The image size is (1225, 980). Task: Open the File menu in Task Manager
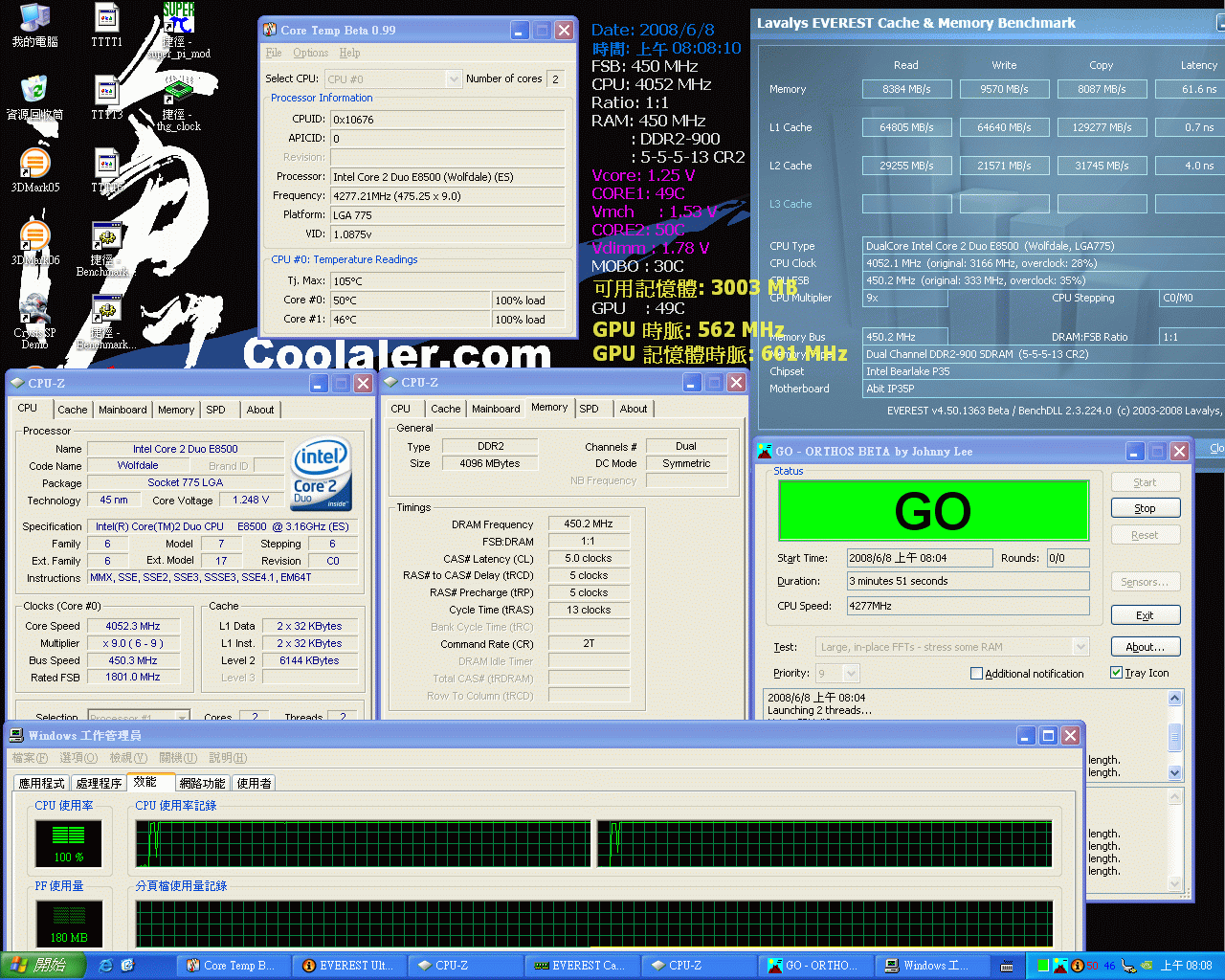pos(30,758)
